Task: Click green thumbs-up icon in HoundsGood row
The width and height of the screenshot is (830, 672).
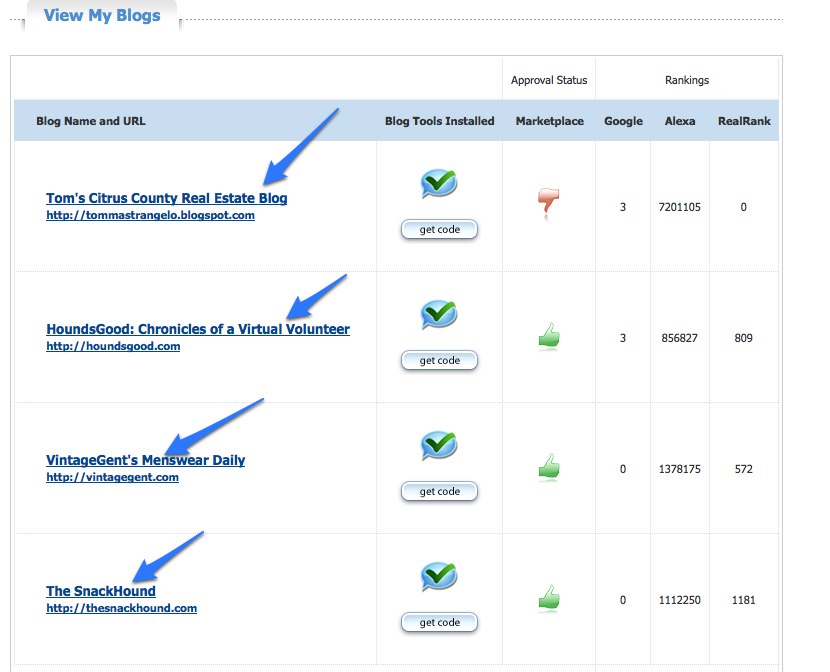Action: (549, 335)
